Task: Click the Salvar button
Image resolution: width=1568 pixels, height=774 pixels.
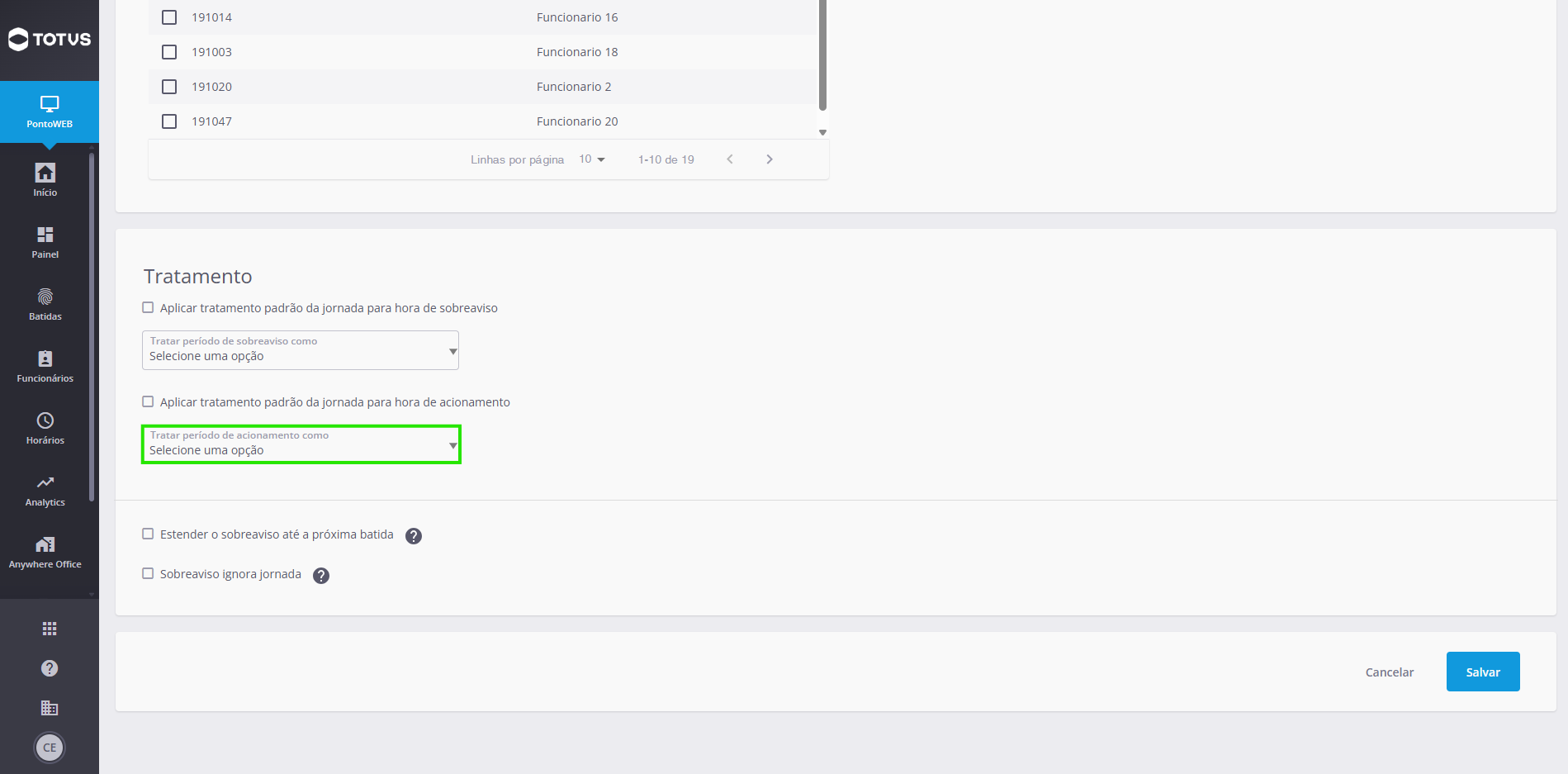Action: click(1483, 672)
